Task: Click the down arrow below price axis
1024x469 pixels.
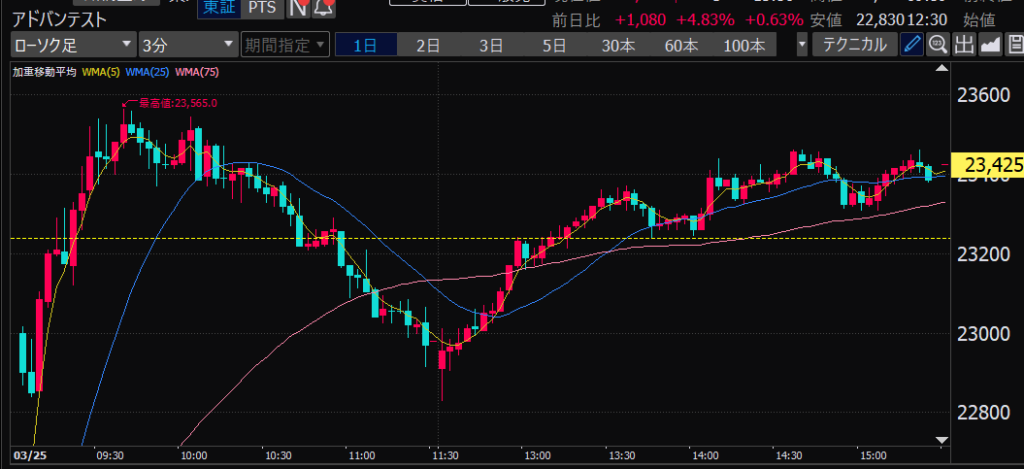Action: tap(939, 439)
